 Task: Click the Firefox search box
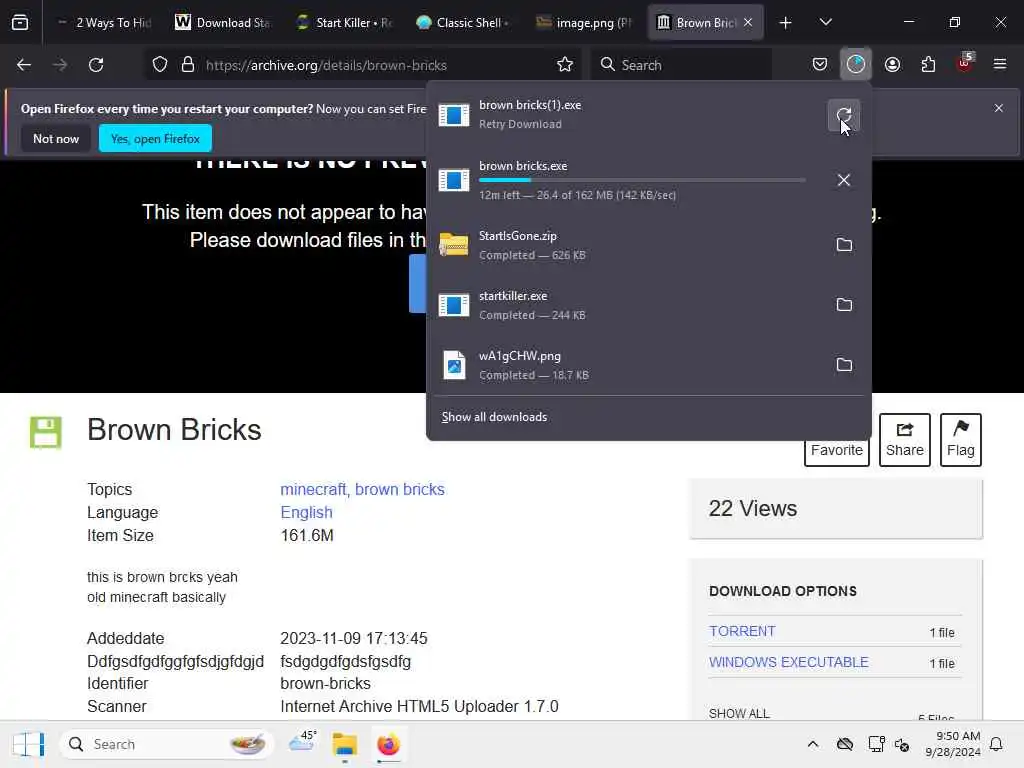tap(682, 65)
